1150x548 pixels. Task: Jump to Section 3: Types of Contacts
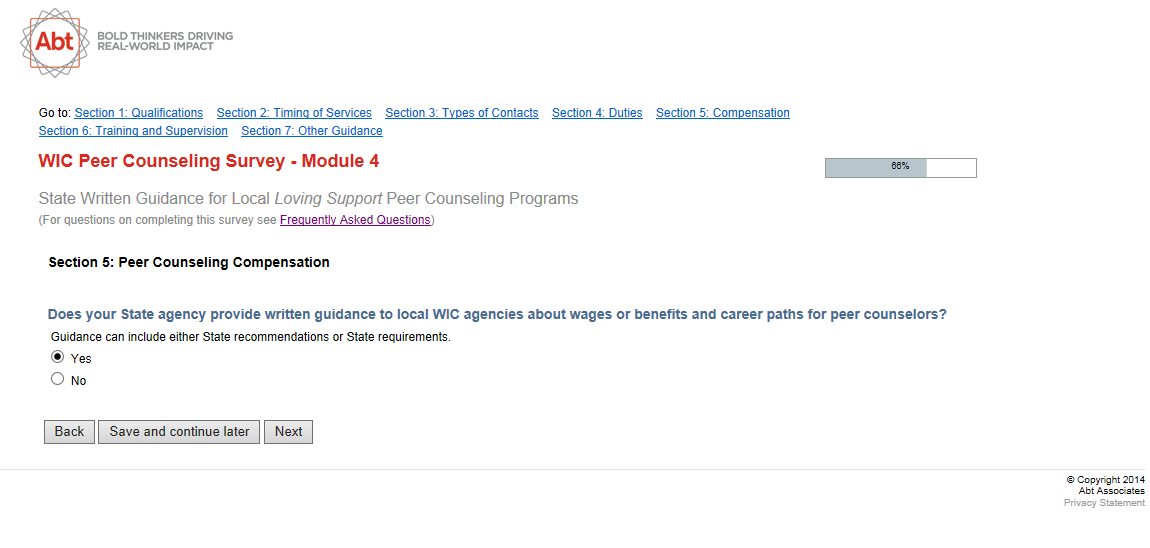click(x=461, y=113)
